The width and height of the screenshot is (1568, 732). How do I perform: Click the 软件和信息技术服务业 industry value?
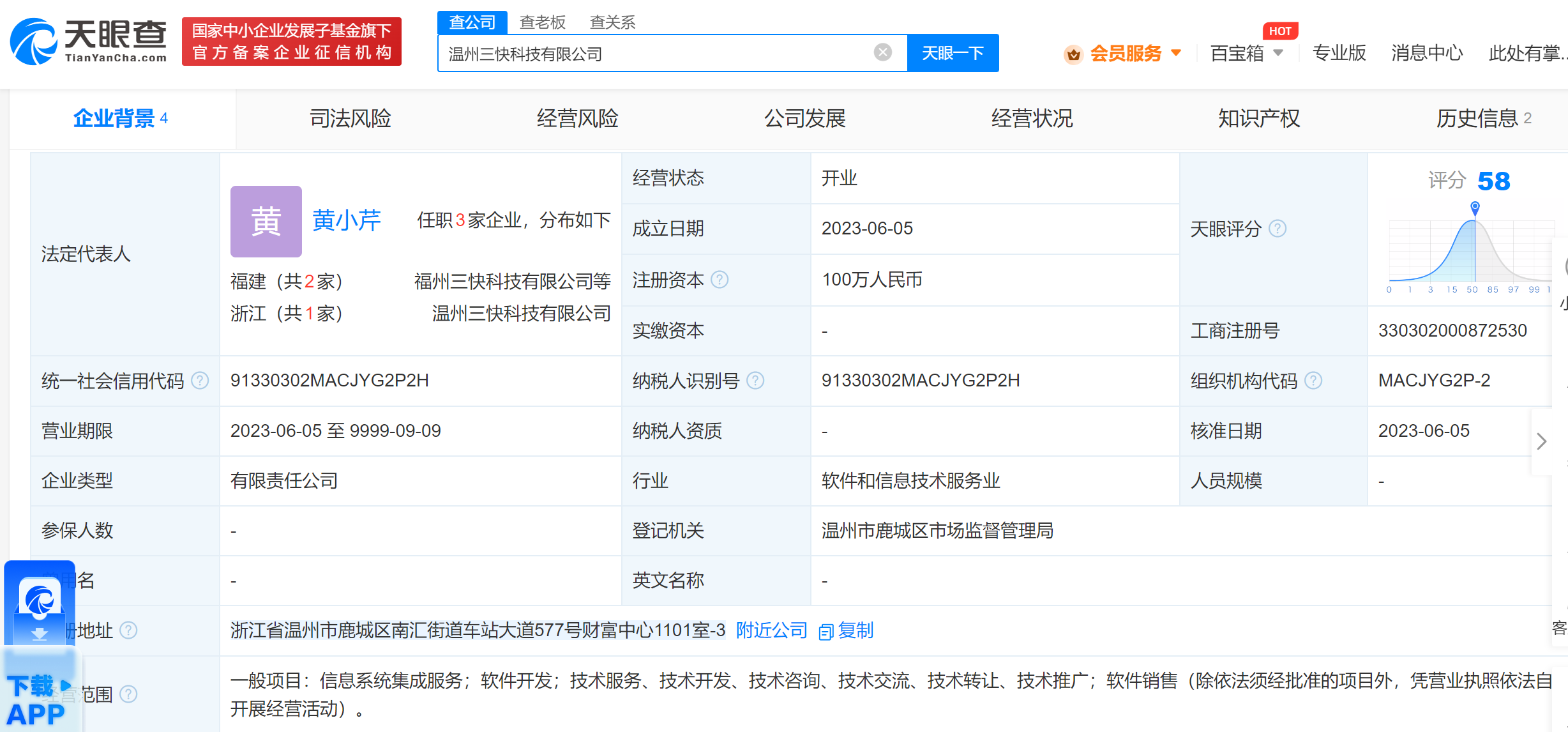pos(910,480)
